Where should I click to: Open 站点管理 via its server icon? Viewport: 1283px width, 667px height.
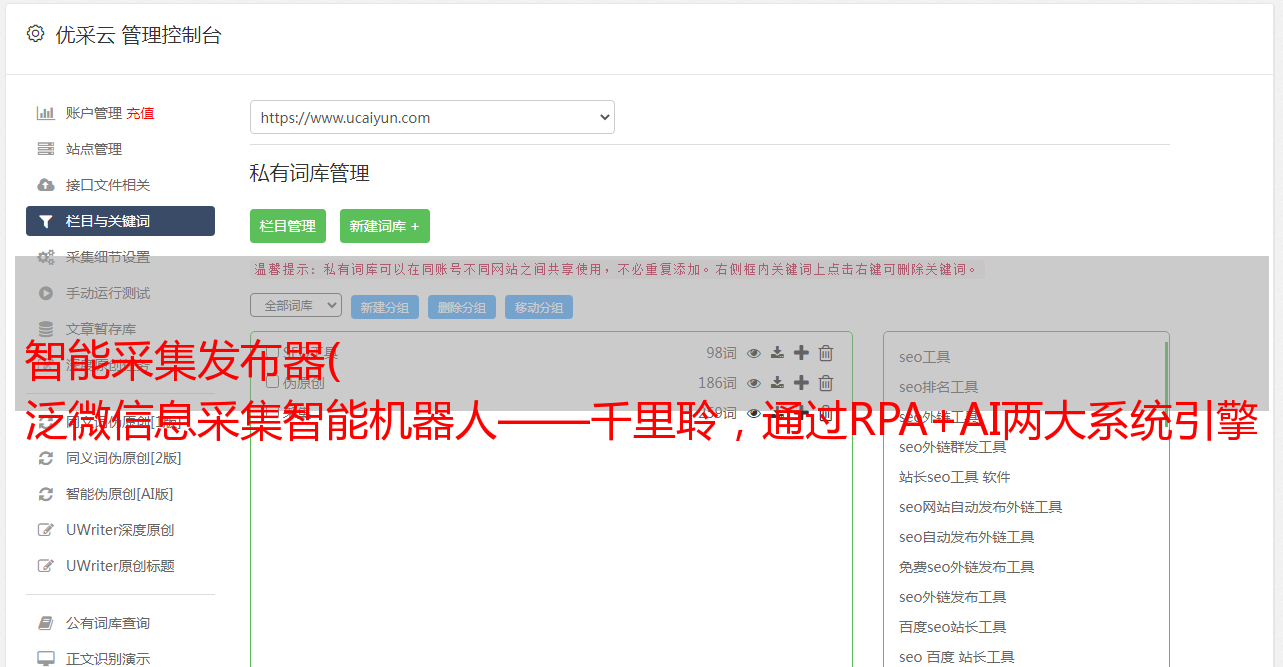[46, 149]
